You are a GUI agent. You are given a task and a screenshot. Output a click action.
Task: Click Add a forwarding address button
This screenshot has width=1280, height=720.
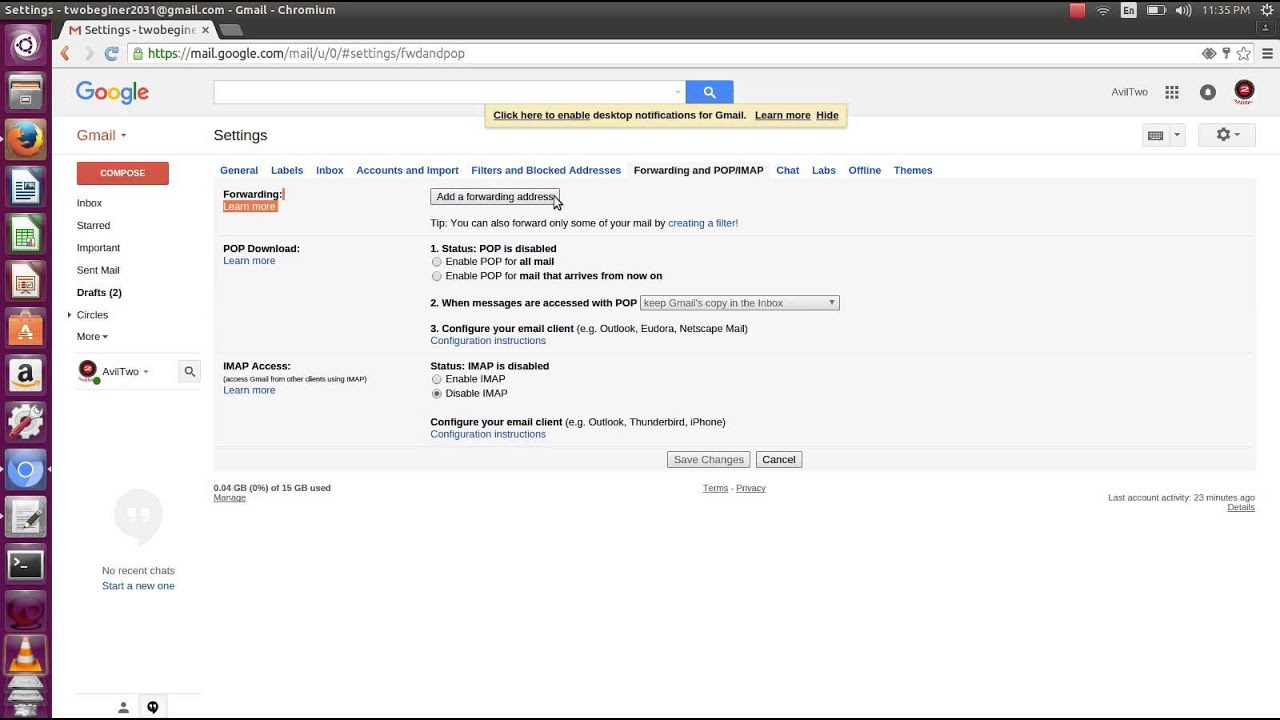(x=495, y=197)
